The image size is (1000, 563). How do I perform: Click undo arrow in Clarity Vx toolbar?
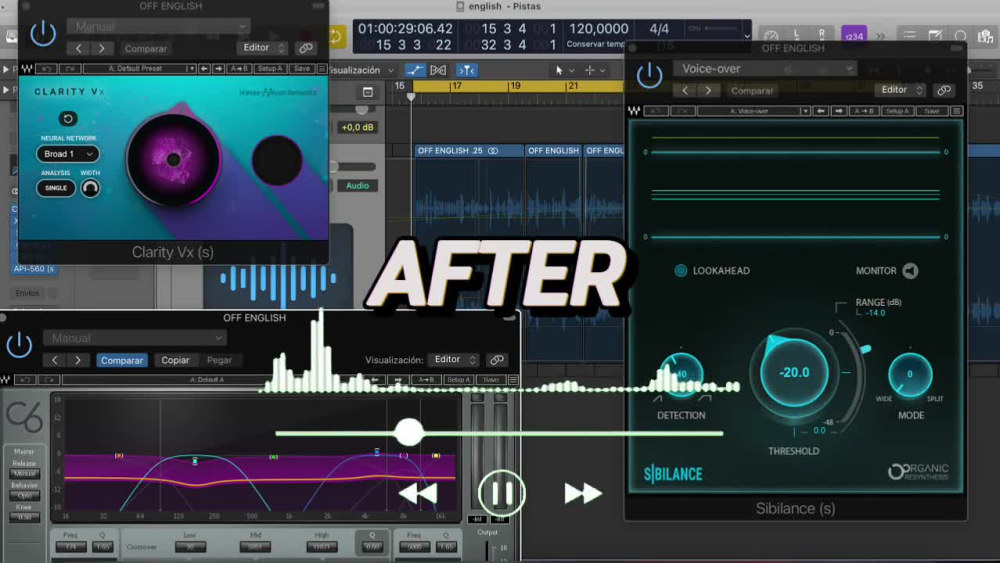click(x=46, y=68)
